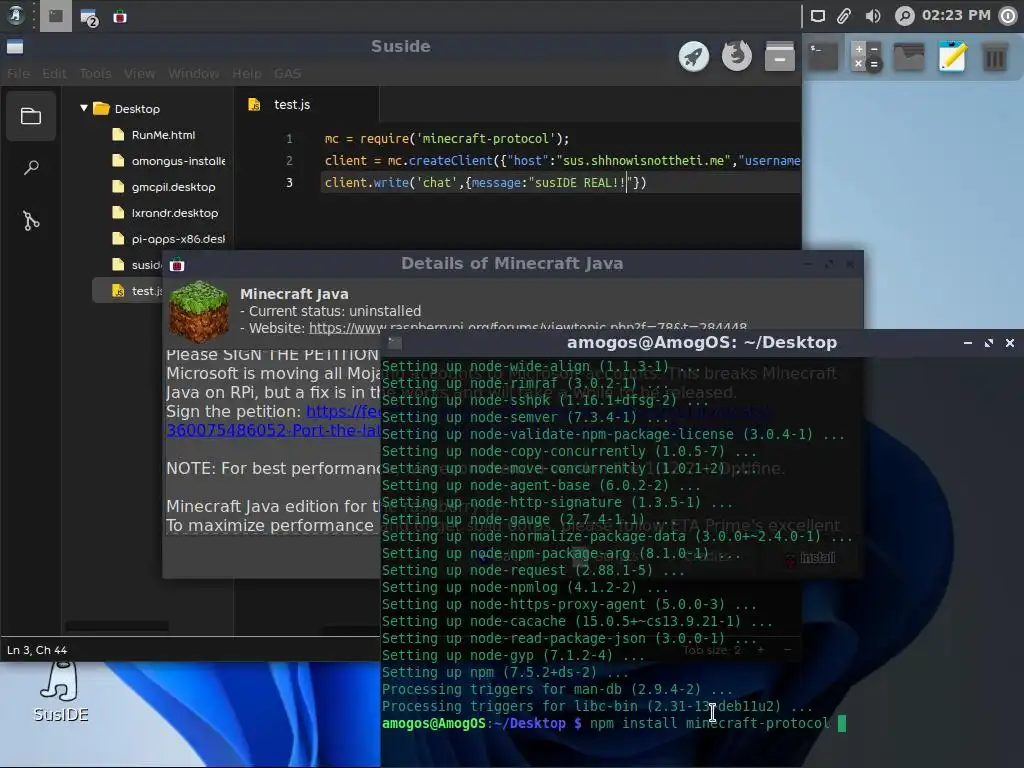Open the Explorer panel folder icon in Suside
Image resolution: width=1024 pixels, height=768 pixels.
pyautogui.click(x=31, y=116)
